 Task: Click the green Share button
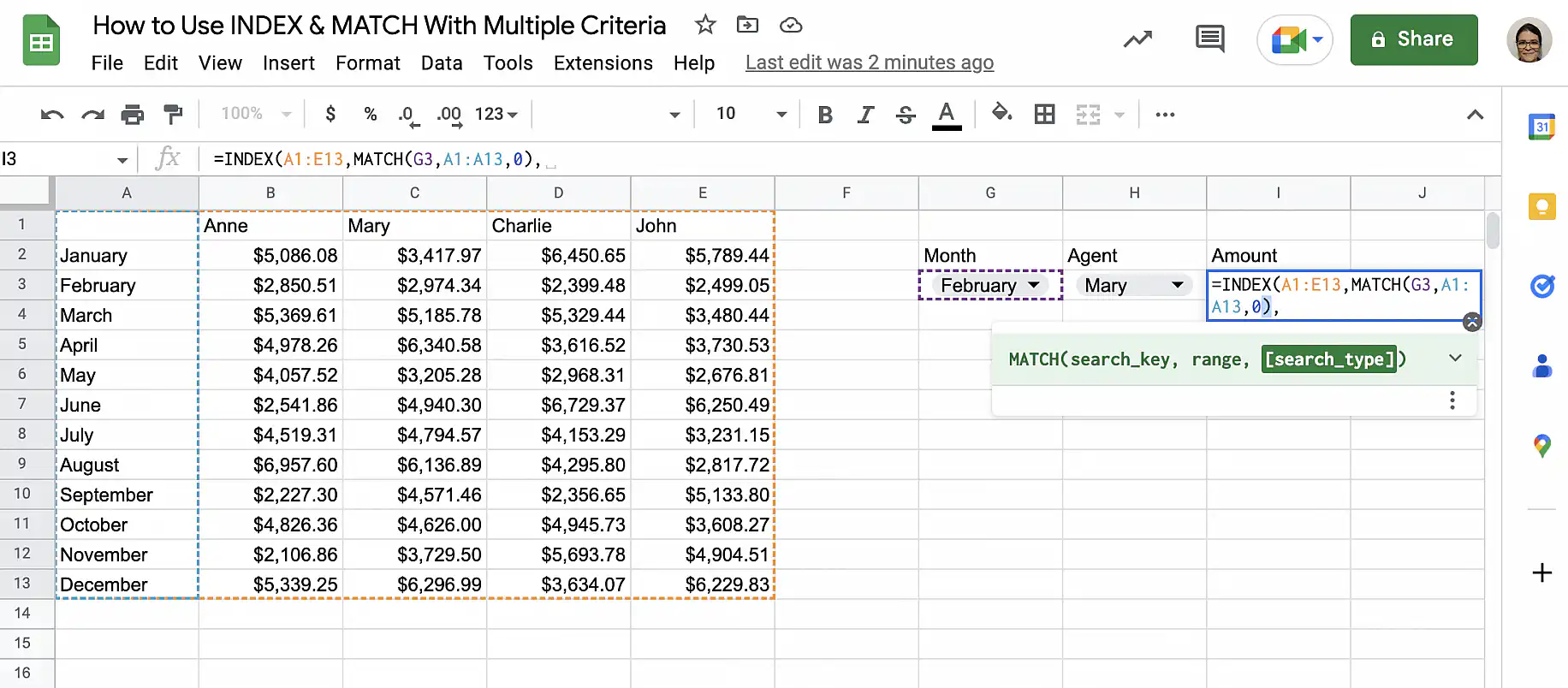pyautogui.click(x=1414, y=39)
